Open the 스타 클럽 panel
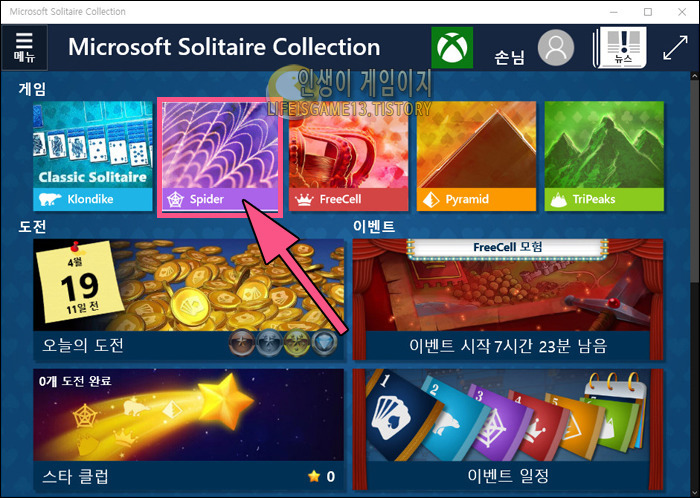Viewport: 700px width, 498px height. click(x=188, y=429)
